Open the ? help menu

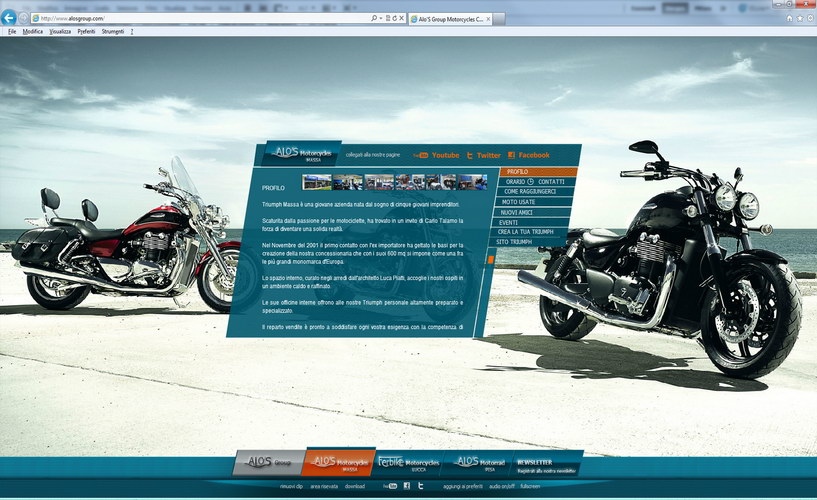(x=132, y=31)
